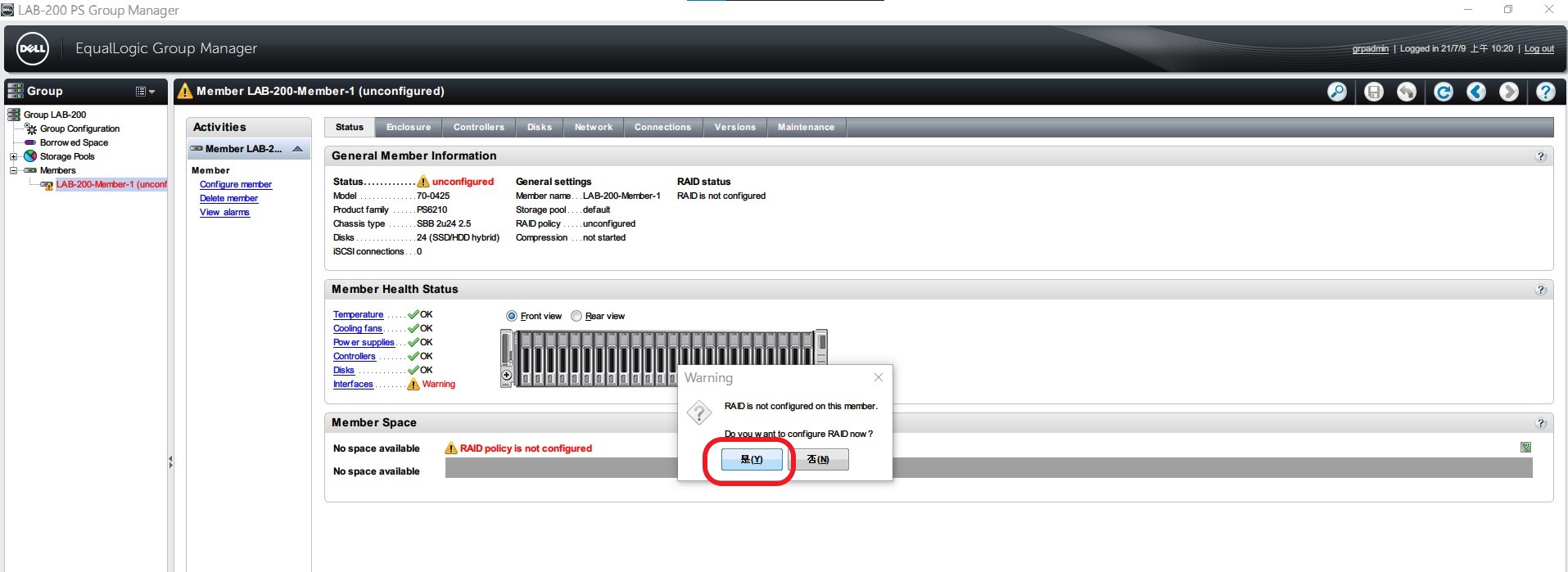The image size is (1568, 572).
Task: Click the front view disk array image
Action: point(663,358)
